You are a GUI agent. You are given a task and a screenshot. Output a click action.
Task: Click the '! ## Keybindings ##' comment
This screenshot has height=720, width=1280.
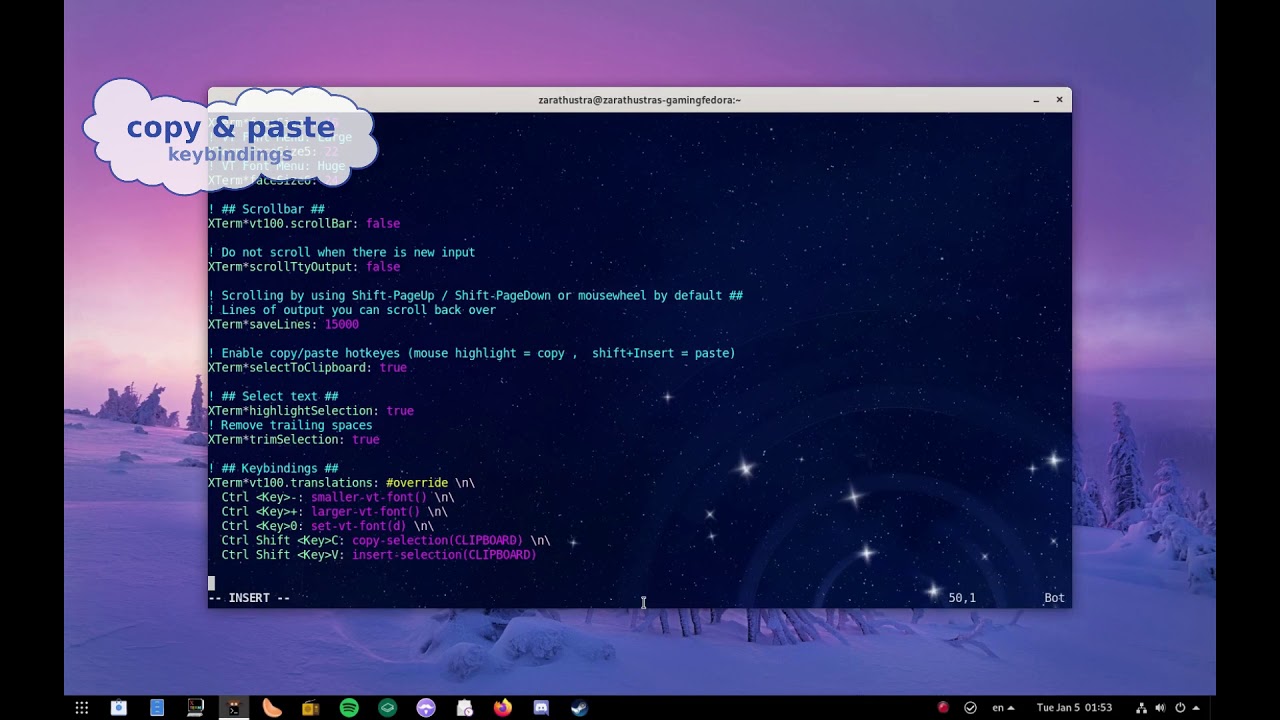(273, 468)
